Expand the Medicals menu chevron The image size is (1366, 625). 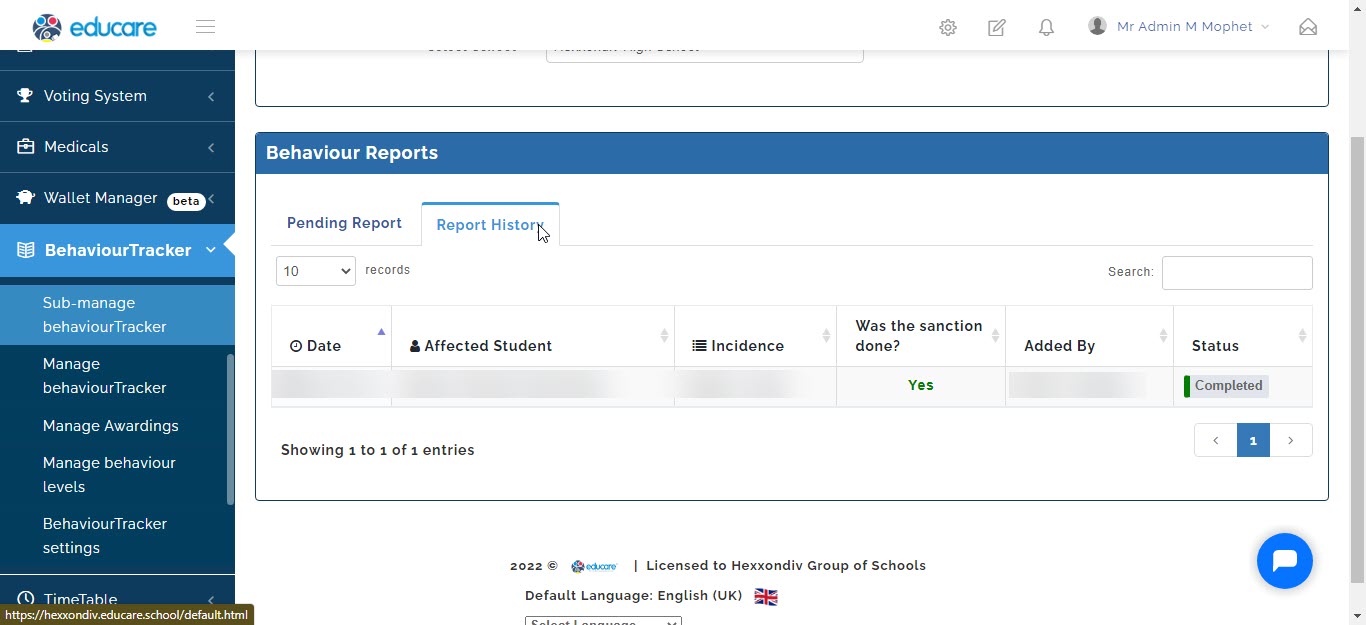point(211,148)
